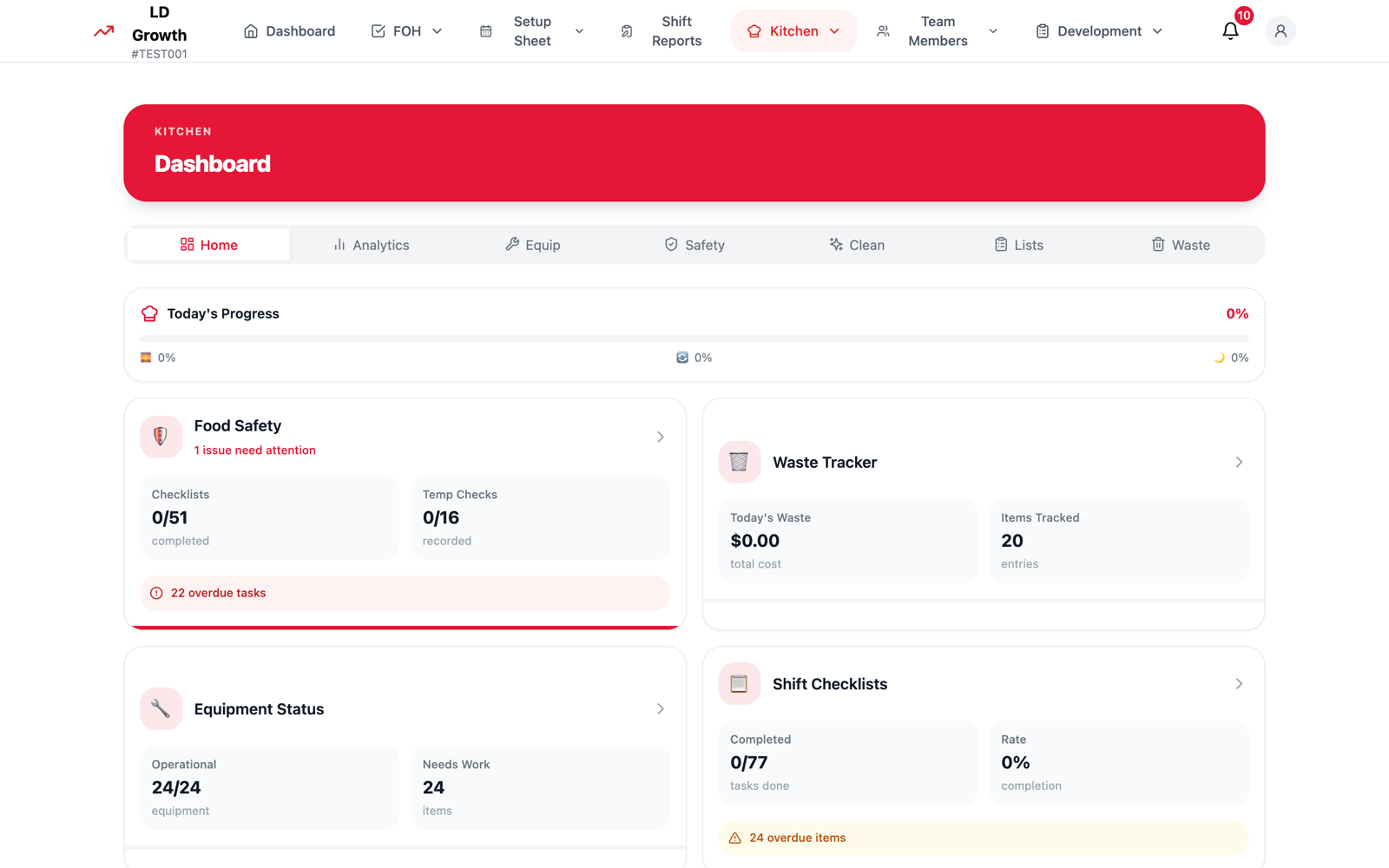1389x868 pixels.
Task: Switch to the Lists tab
Action: [1018, 245]
